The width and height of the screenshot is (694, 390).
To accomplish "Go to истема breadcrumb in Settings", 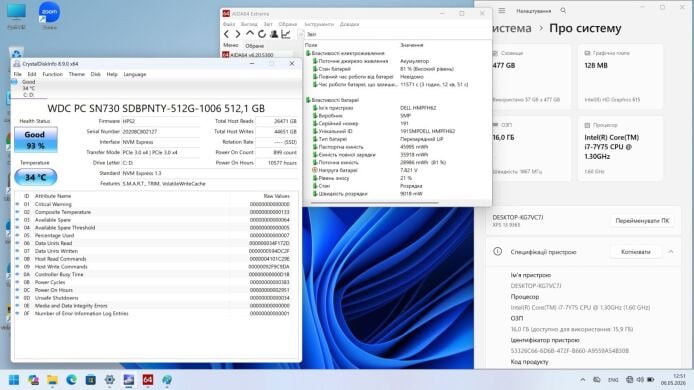I will (x=512, y=28).
